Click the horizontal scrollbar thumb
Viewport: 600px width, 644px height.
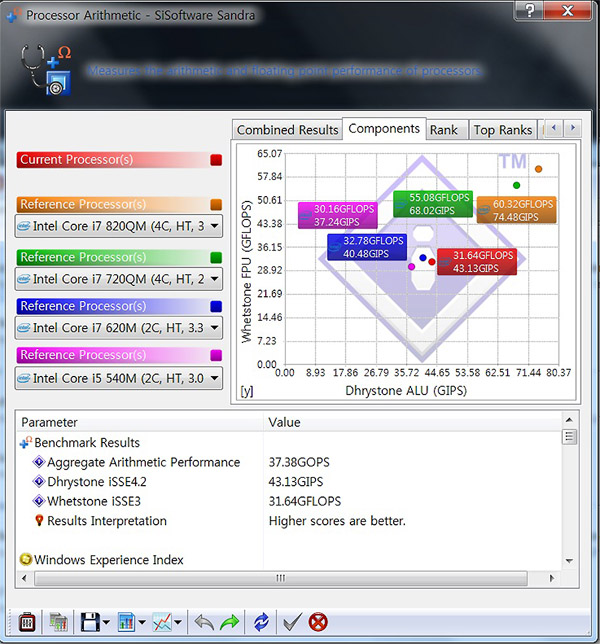281,578
